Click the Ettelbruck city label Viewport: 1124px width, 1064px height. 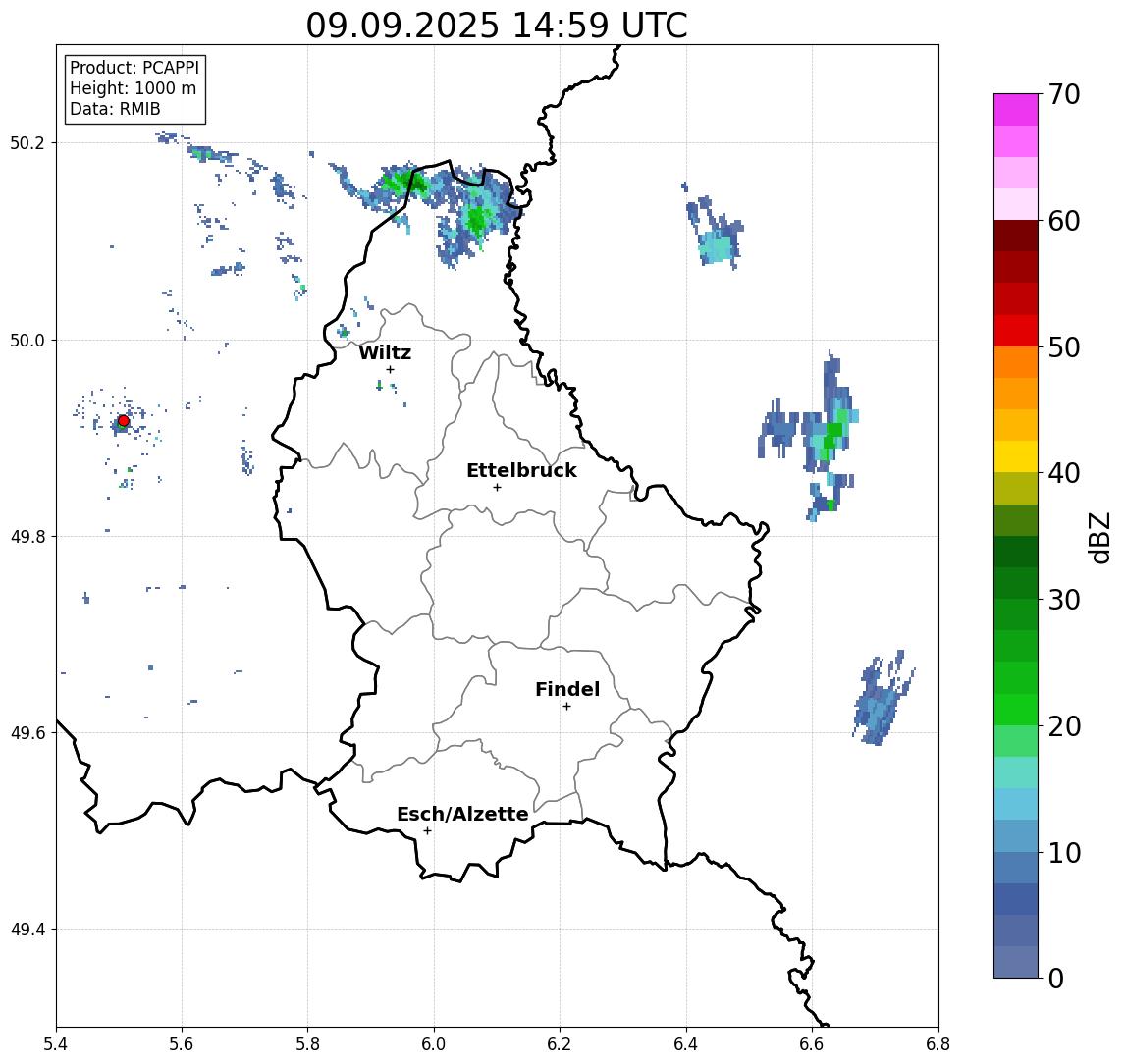(x=521, y=470)
